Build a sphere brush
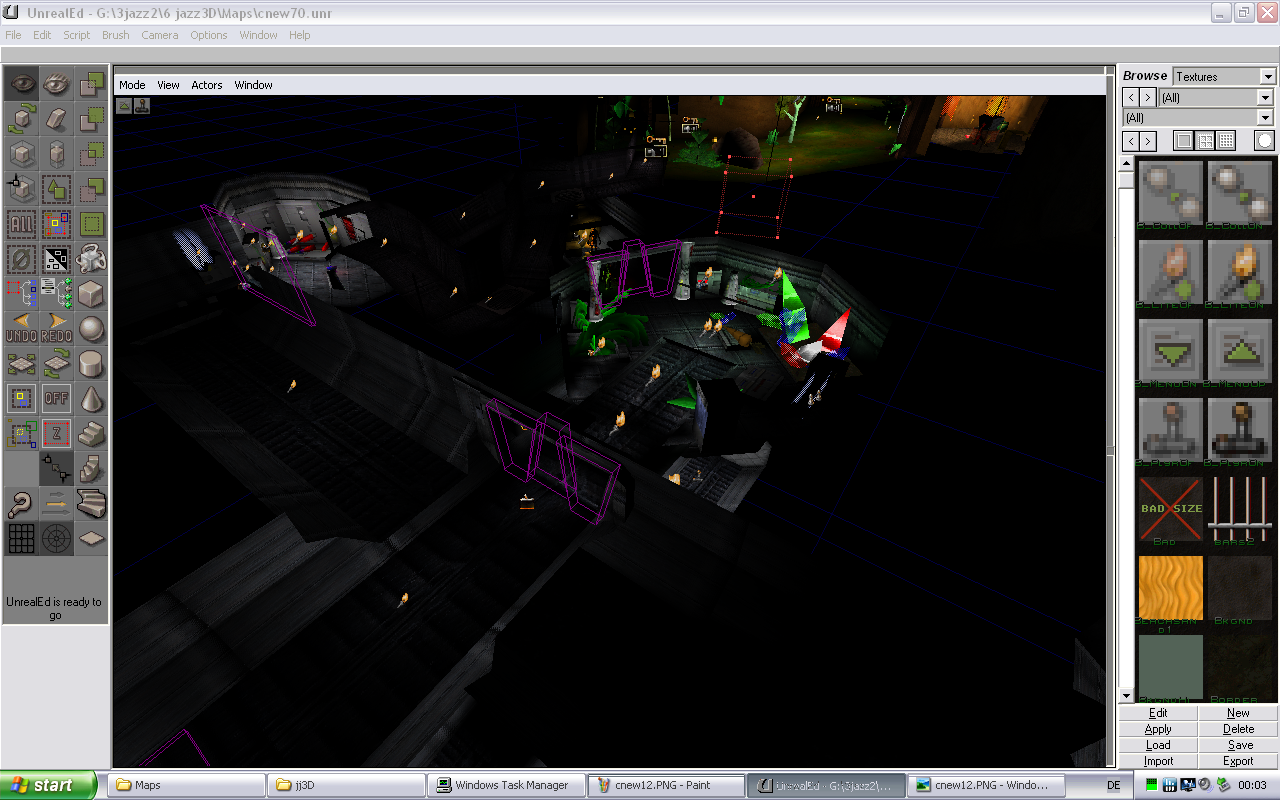The width and height of the screenshot is (1280, 802). (x=92, y=329)
